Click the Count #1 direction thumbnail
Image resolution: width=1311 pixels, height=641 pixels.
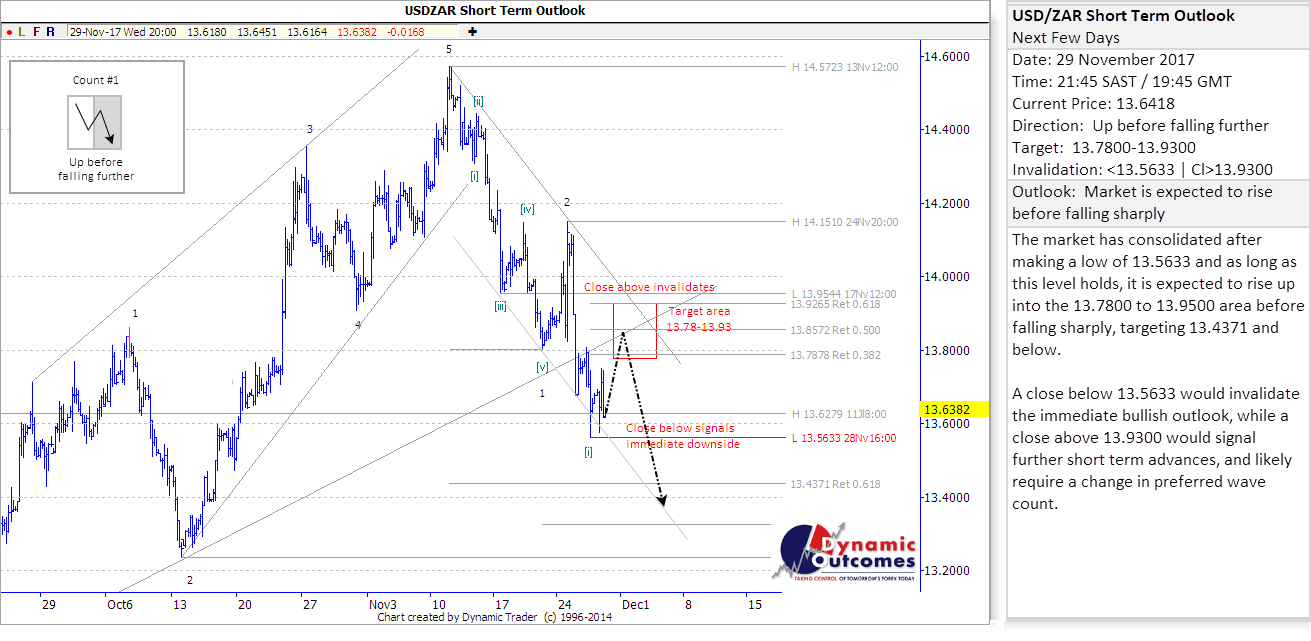pyautogui.click(x=95, y=122)
